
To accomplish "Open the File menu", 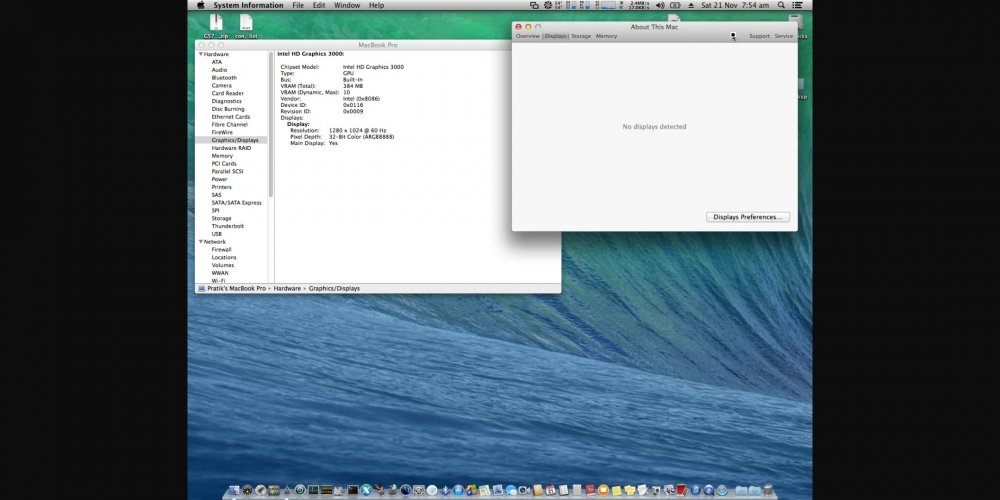I will 298,5.
